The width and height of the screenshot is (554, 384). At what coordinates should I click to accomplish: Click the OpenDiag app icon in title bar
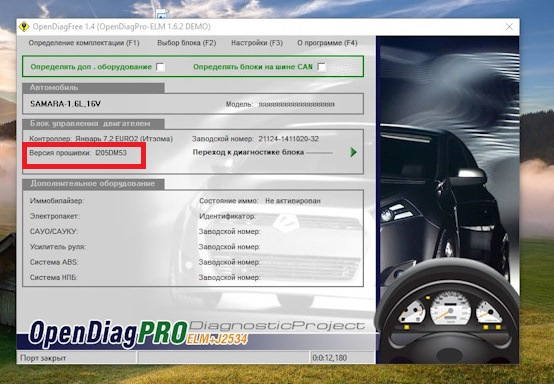point(24,27)
